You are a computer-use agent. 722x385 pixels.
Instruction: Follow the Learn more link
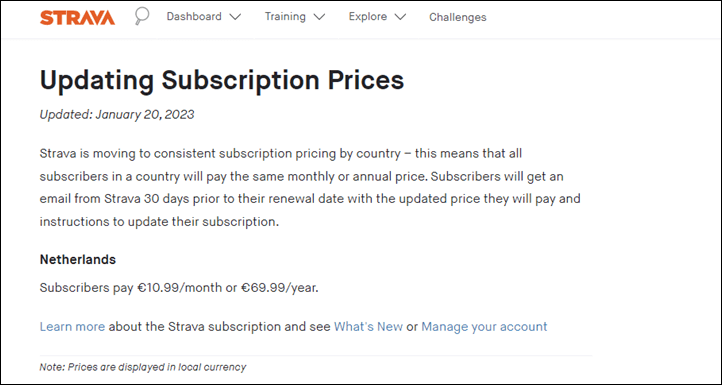click(72, 327)
